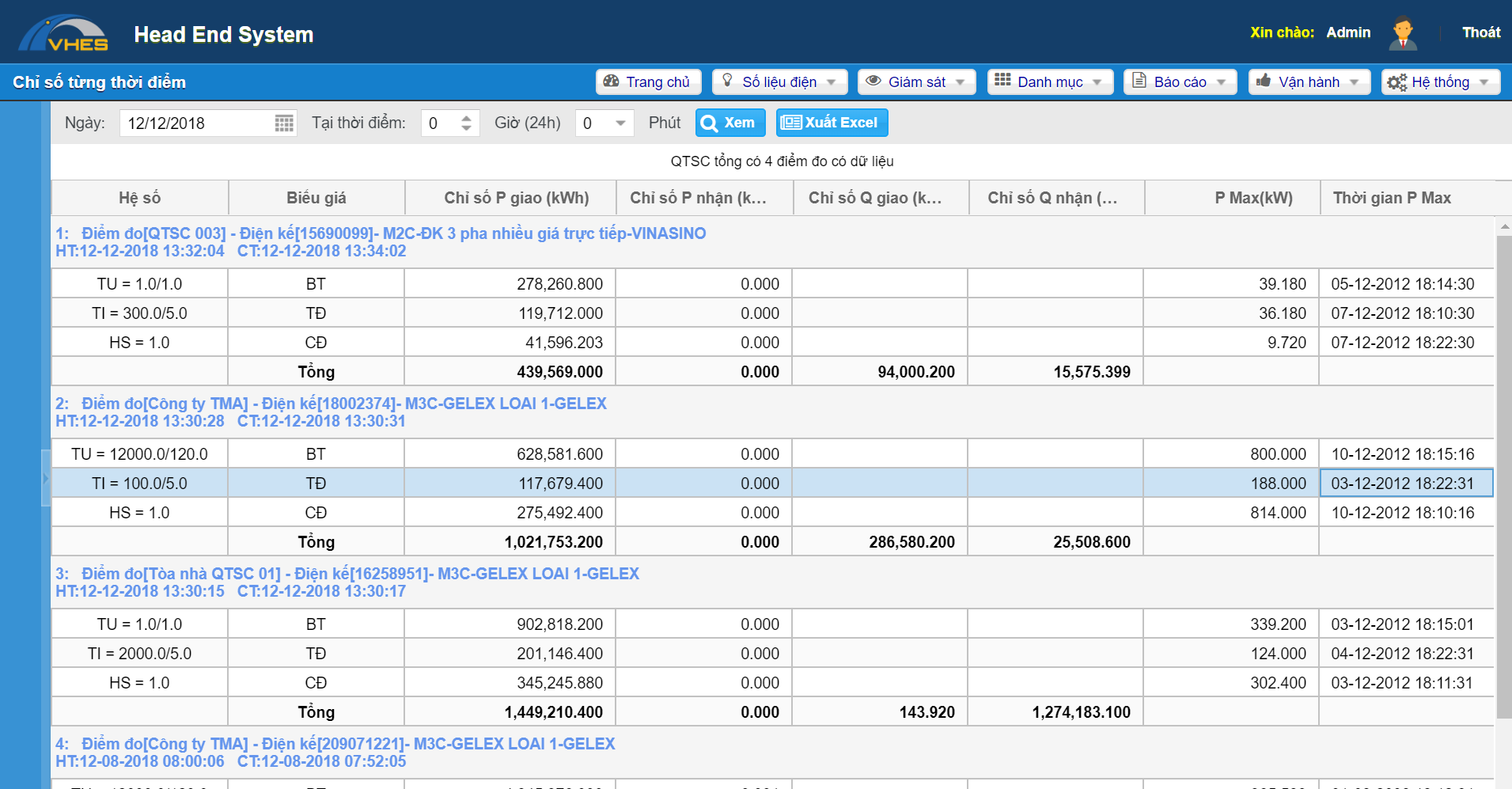Click the VHES logo

pos(63,33)
